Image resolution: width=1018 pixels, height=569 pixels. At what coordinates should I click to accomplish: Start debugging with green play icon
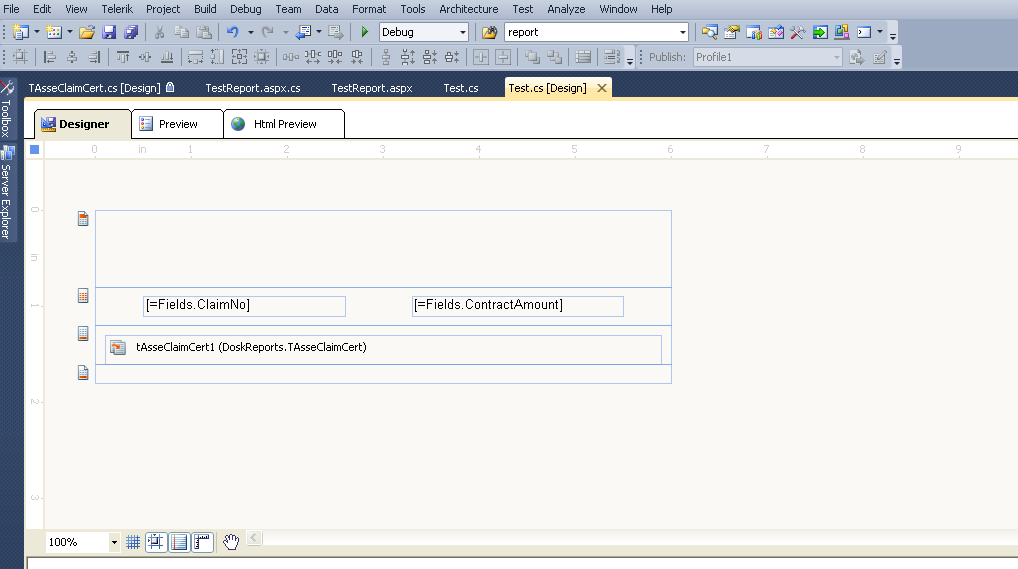364,32
